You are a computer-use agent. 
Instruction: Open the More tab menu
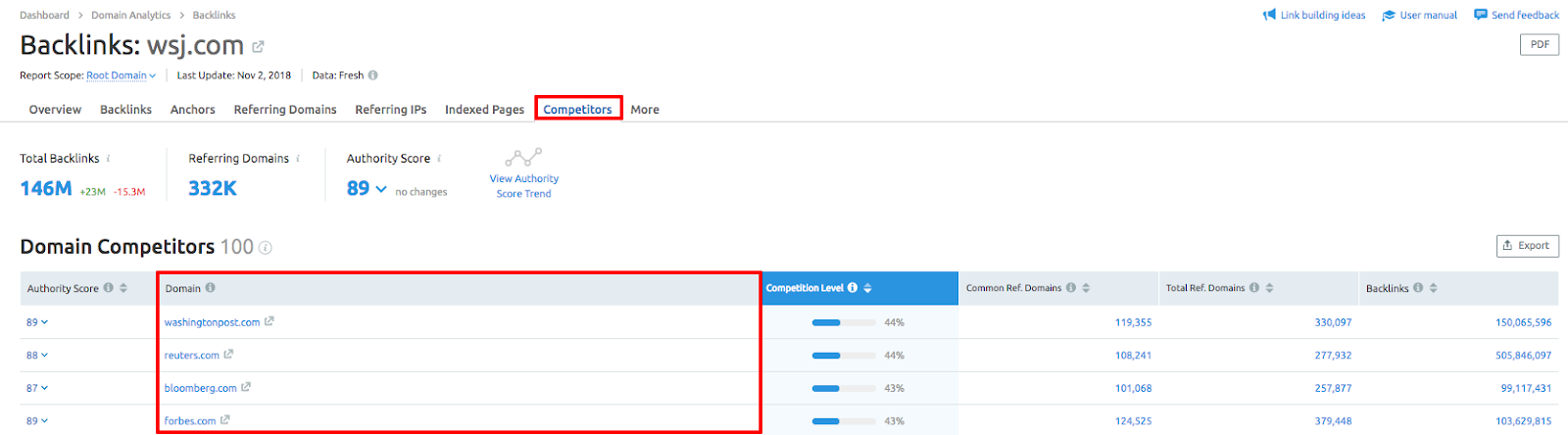click(644, 110)
